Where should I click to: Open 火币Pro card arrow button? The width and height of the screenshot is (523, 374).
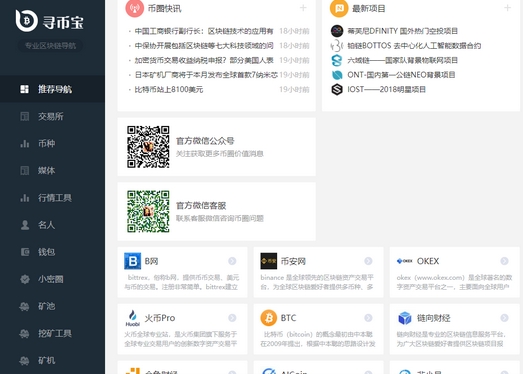[x=232, y=318]
